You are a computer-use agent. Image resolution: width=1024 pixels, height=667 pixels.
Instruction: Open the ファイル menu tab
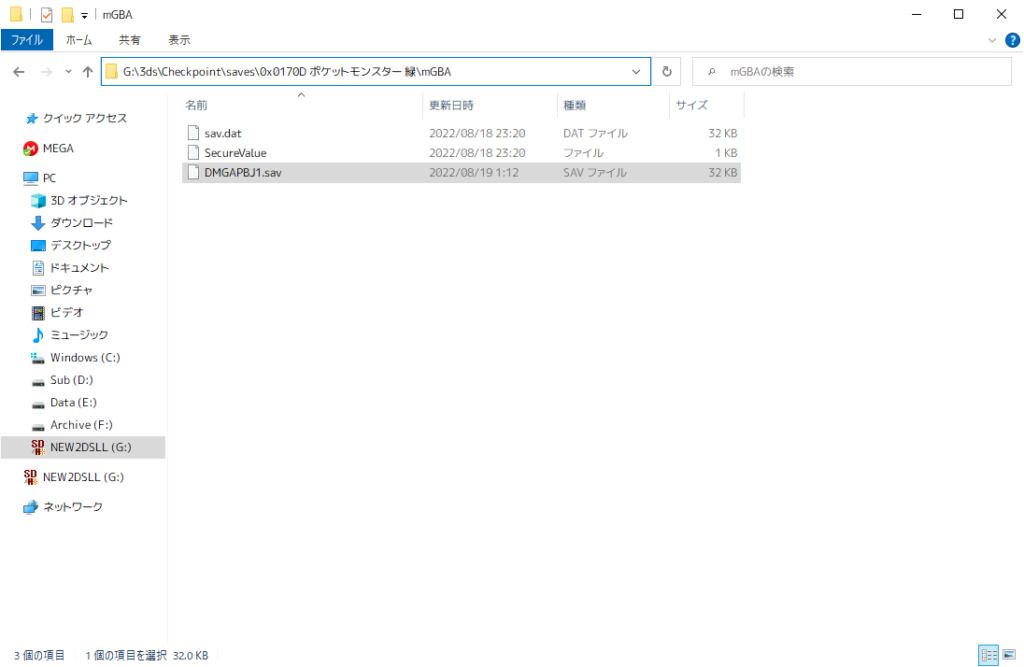tap(27, 40)
